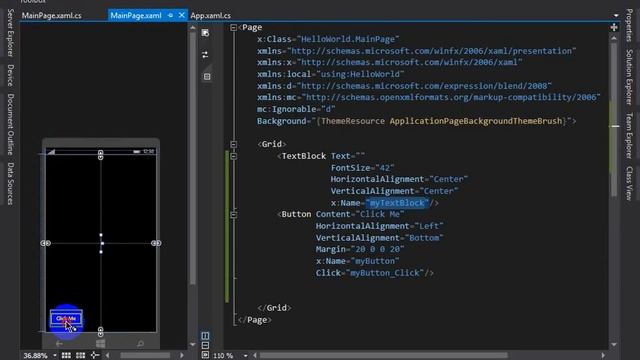This screenshot has height=360, width=640.
Task: Click the x:Class HelloWorld.MainPage value
Action: tap(348, 39)
